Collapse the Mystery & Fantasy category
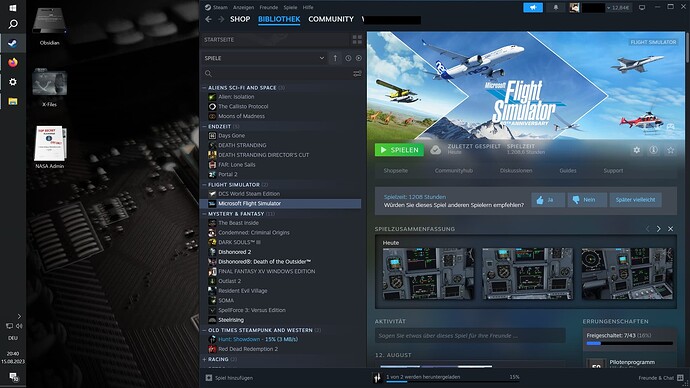This screenshot has width=690, height=388. pos(205,214)
